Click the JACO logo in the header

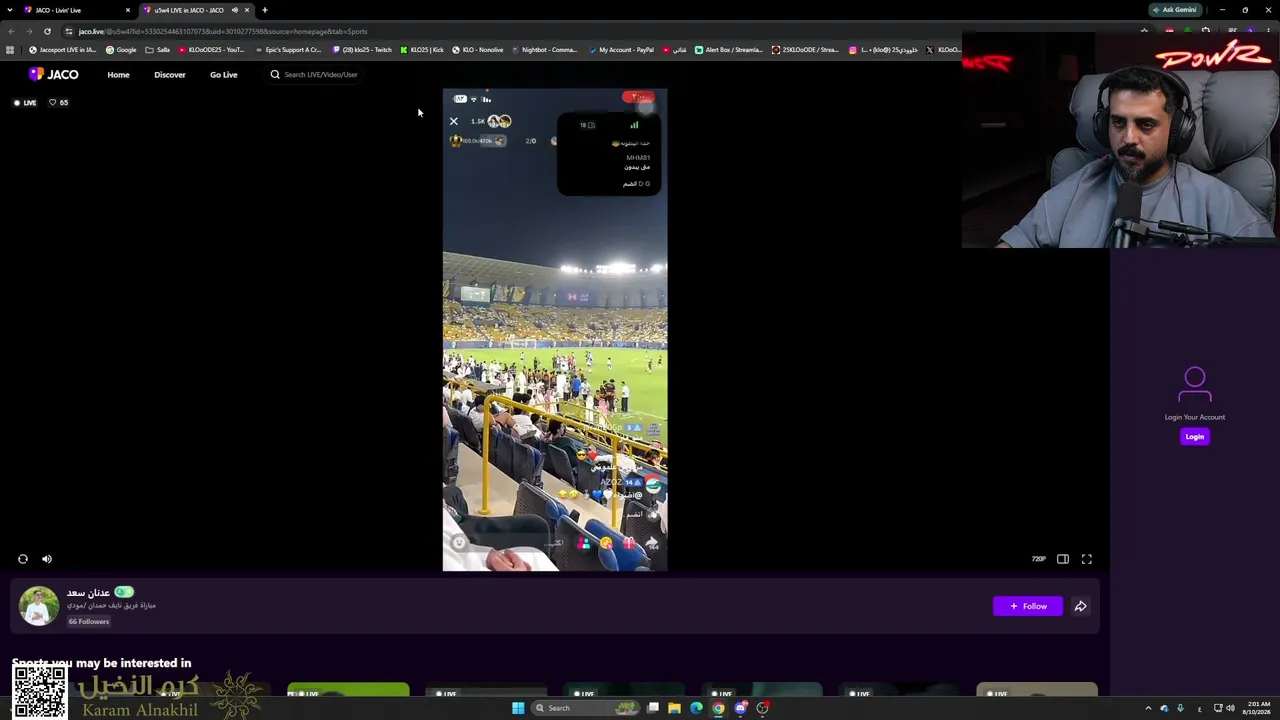tap(53, 74)
